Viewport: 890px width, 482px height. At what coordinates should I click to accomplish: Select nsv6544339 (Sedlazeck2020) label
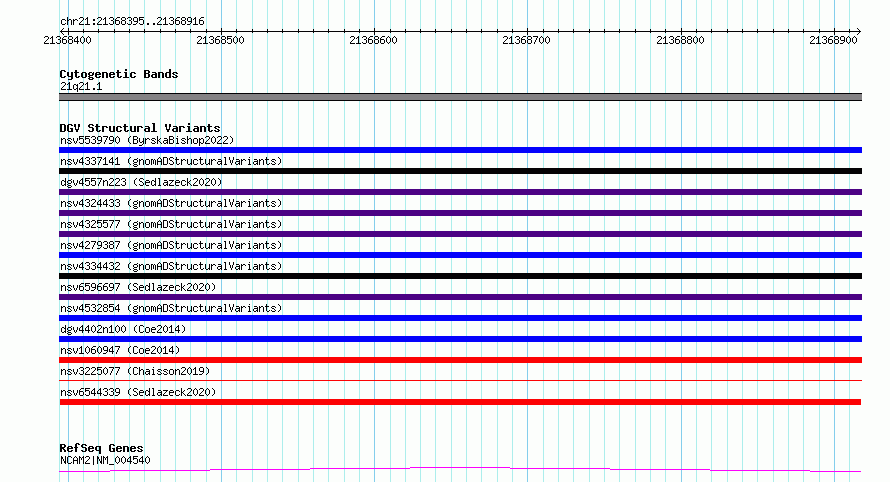pos(138,392)
